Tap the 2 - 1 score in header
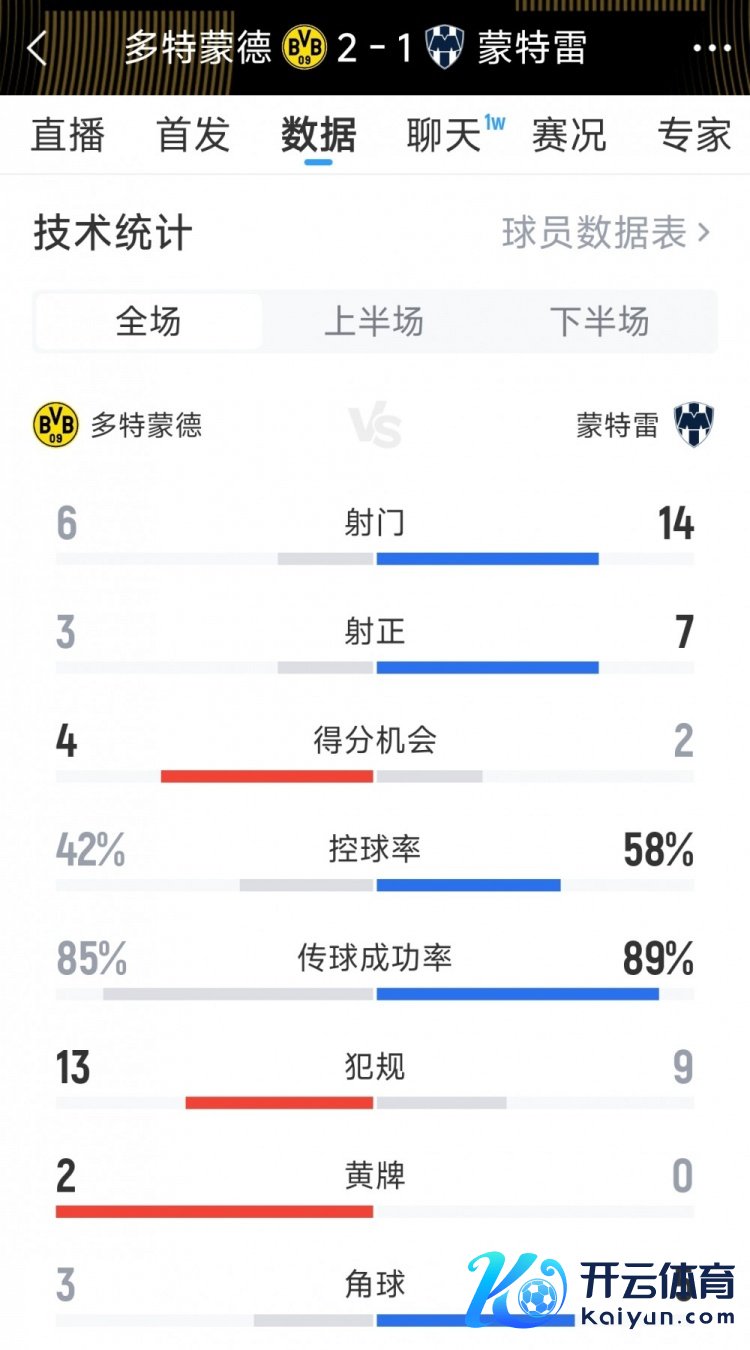Image resolution: width=750 pixels, height=1350 pixels. pyautogui.click(x=375, y=48)
